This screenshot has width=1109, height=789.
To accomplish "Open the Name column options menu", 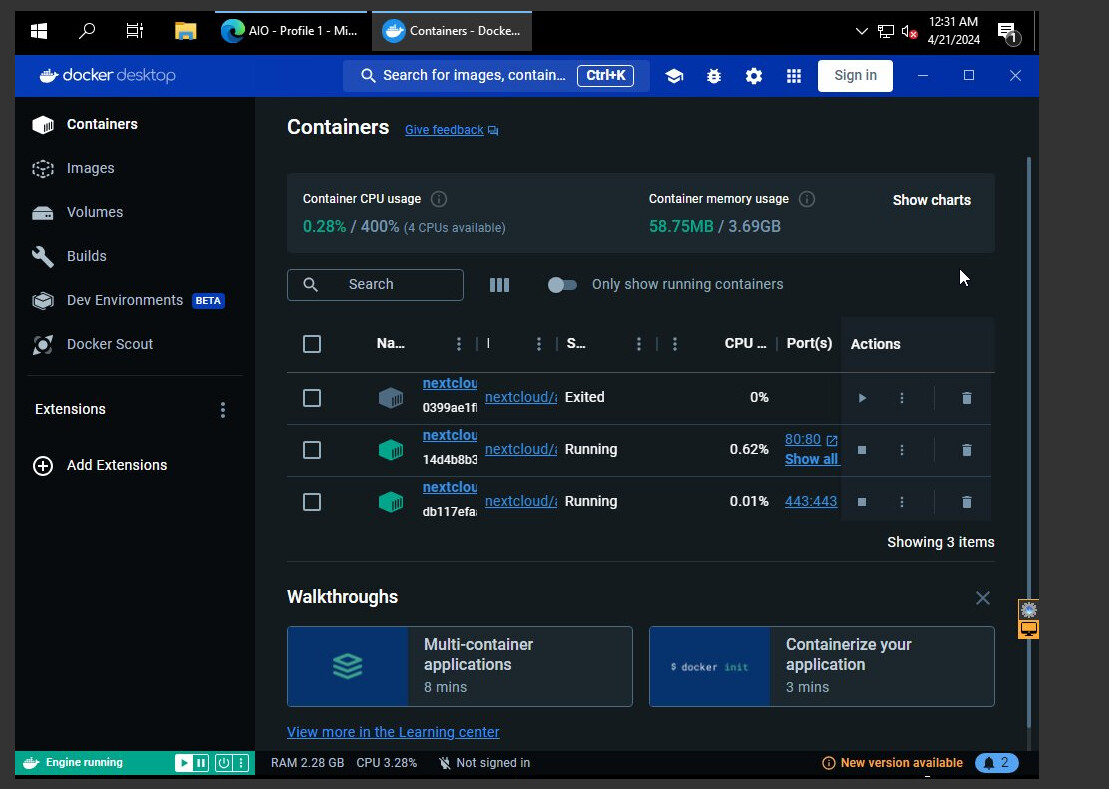I will 459,344.
